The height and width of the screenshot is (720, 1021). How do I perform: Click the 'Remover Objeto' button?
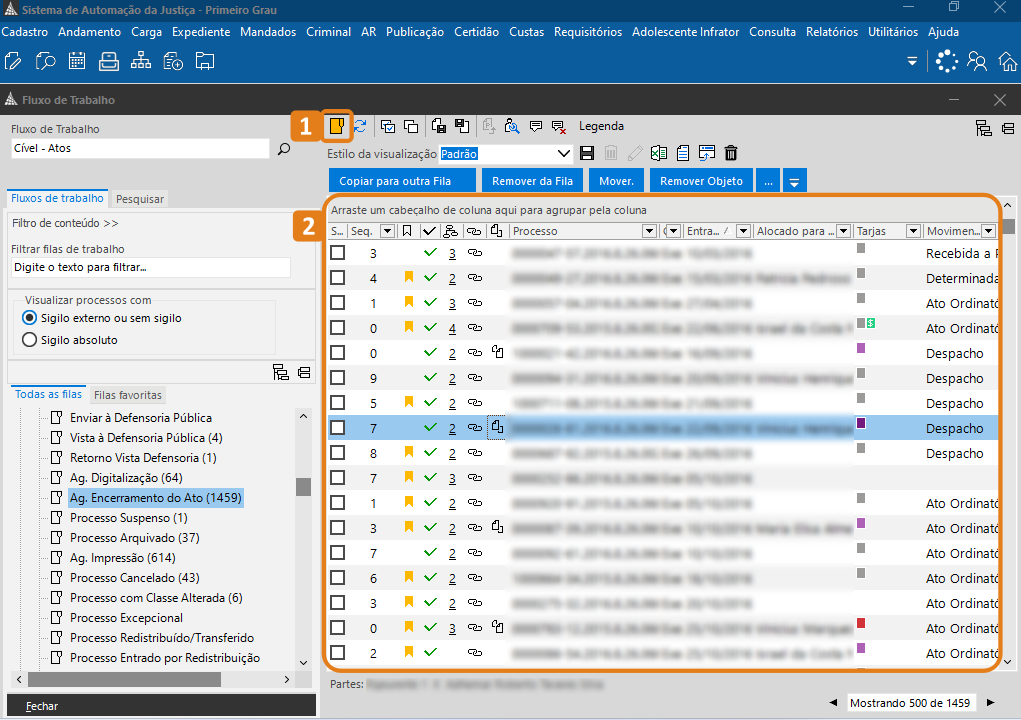pyautogui.click(x=701, y=181)
